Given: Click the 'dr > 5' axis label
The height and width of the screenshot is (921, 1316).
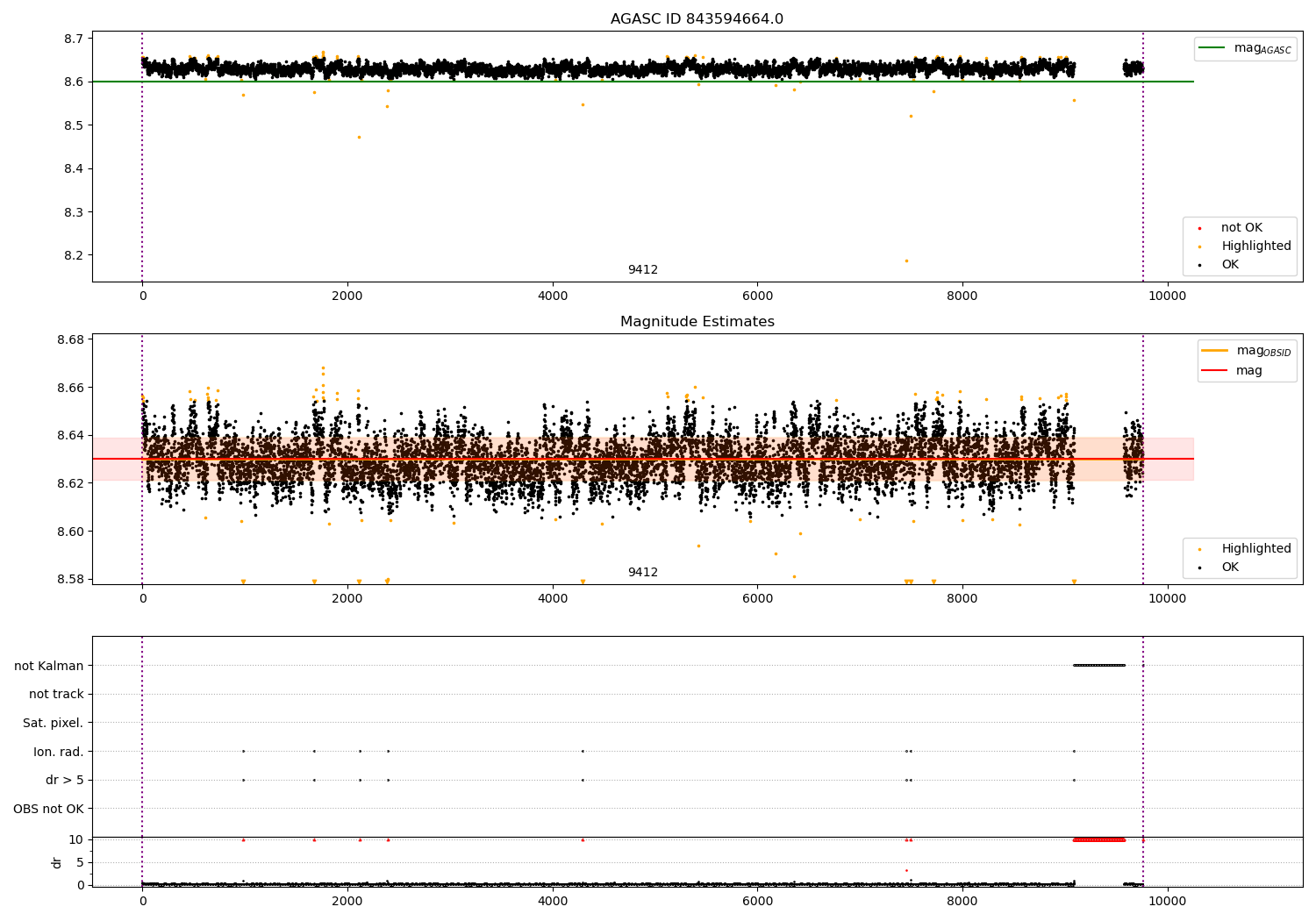Looking at the screenshot, I should pyautogui.click(x=65, y=781).
